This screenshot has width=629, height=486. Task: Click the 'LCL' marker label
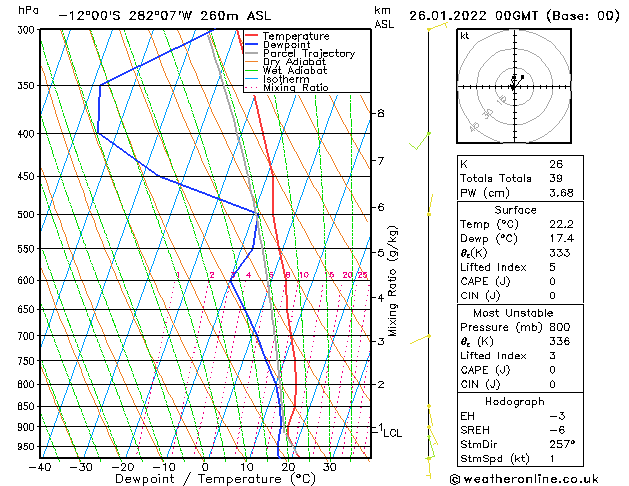point(392,433)
